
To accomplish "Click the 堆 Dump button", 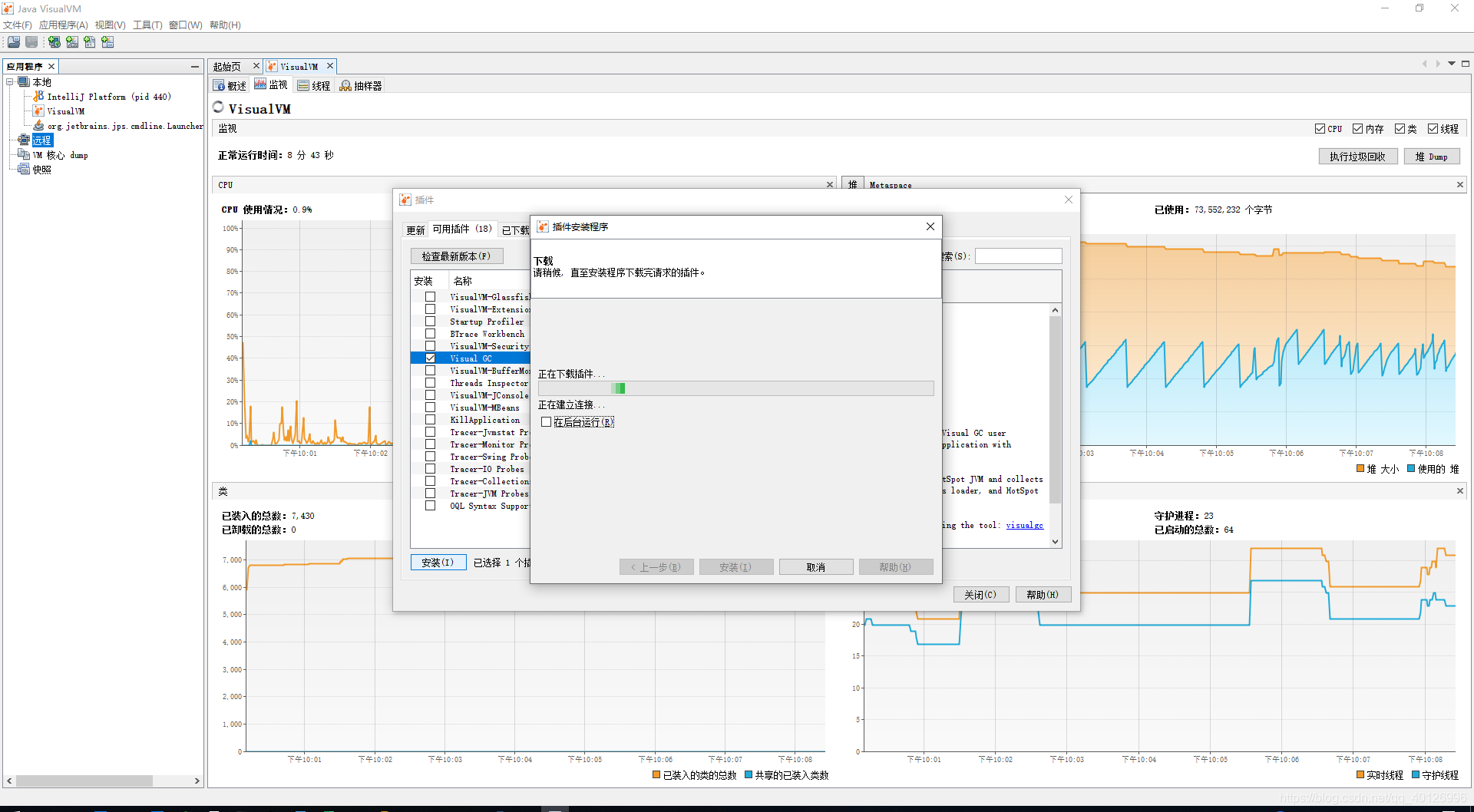I will [1432, 157].
